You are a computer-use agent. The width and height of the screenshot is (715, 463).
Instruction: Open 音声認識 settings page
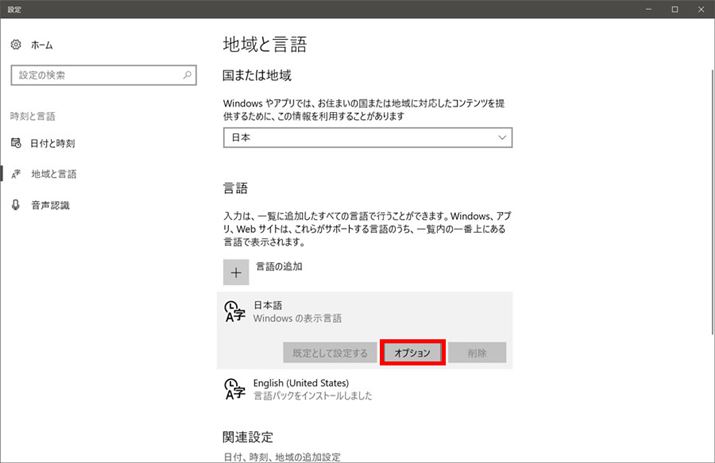50,205
